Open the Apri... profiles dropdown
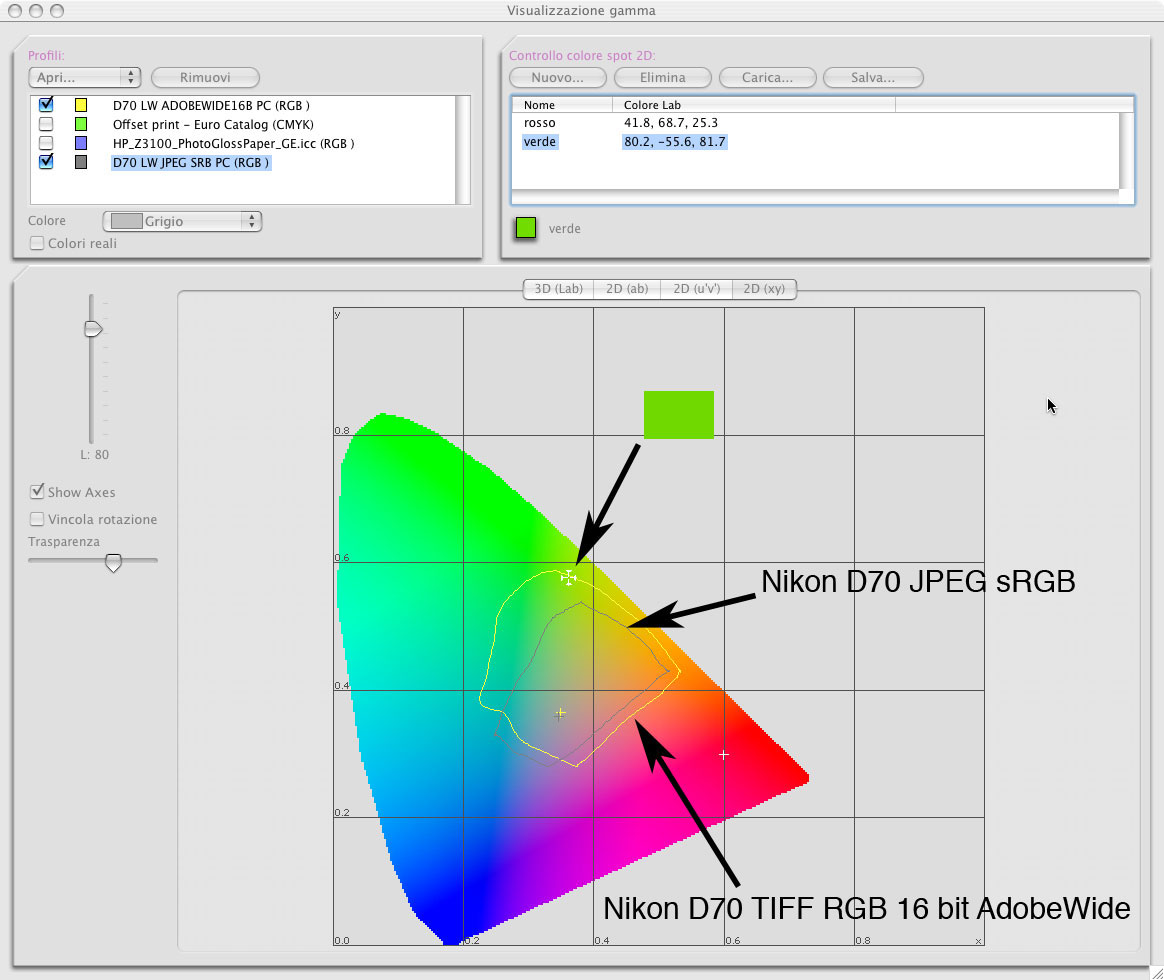Viewport: 1164px width, 980px height. click(85, 77)
